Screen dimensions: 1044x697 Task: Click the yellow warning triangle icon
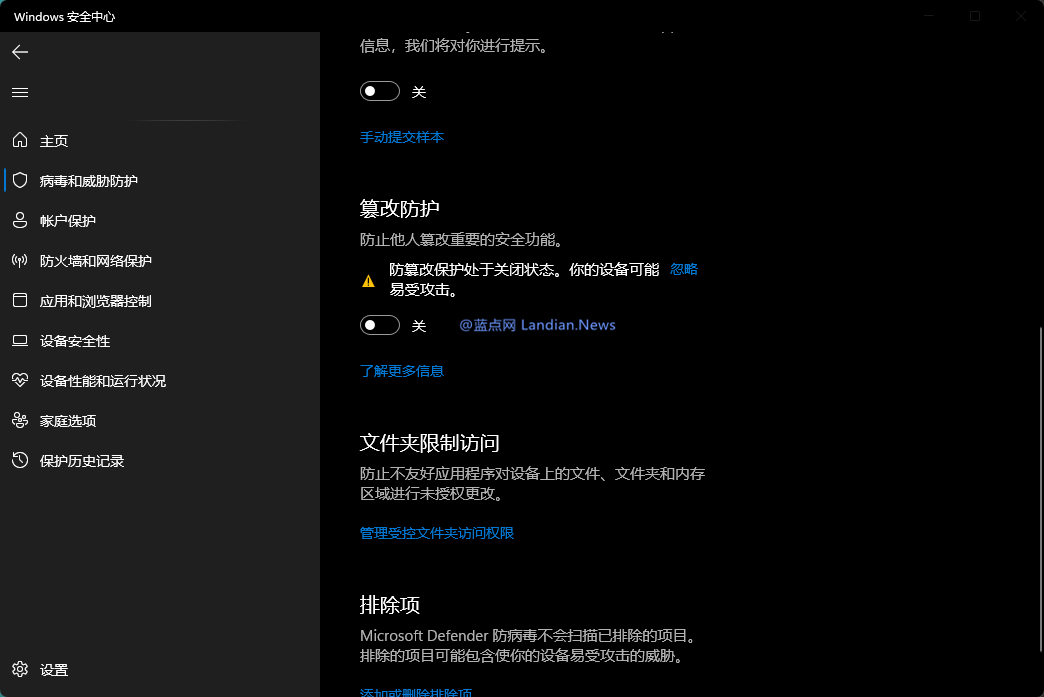pos(368,281)
